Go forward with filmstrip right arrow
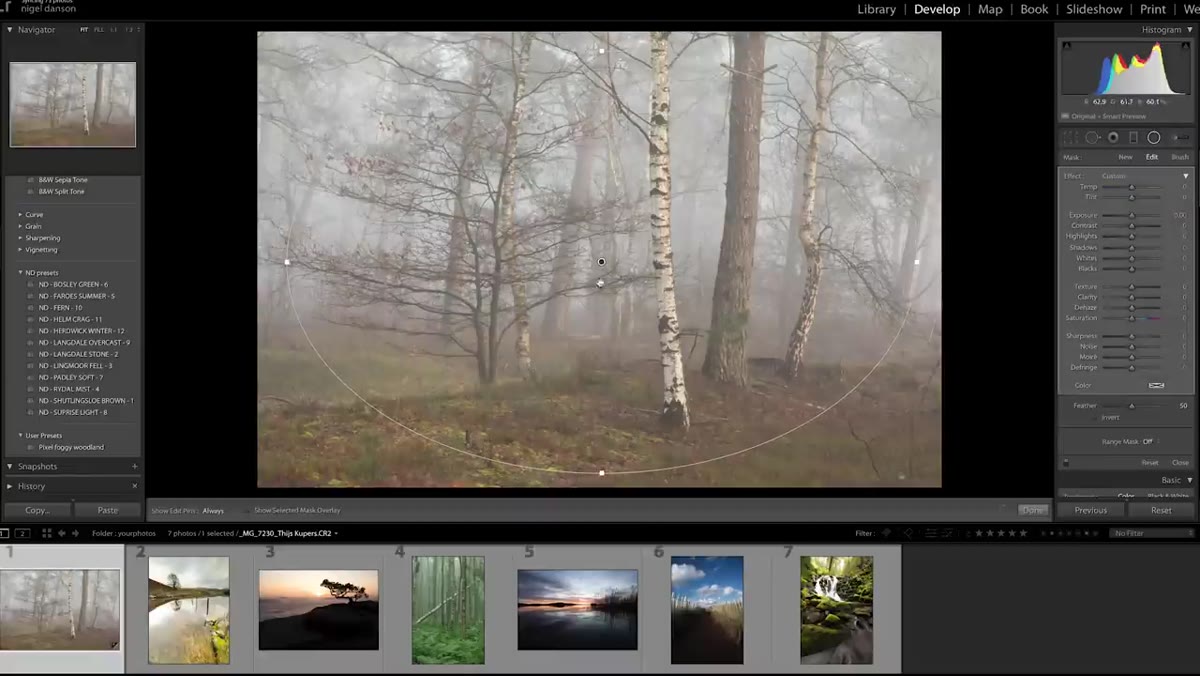 76,533
